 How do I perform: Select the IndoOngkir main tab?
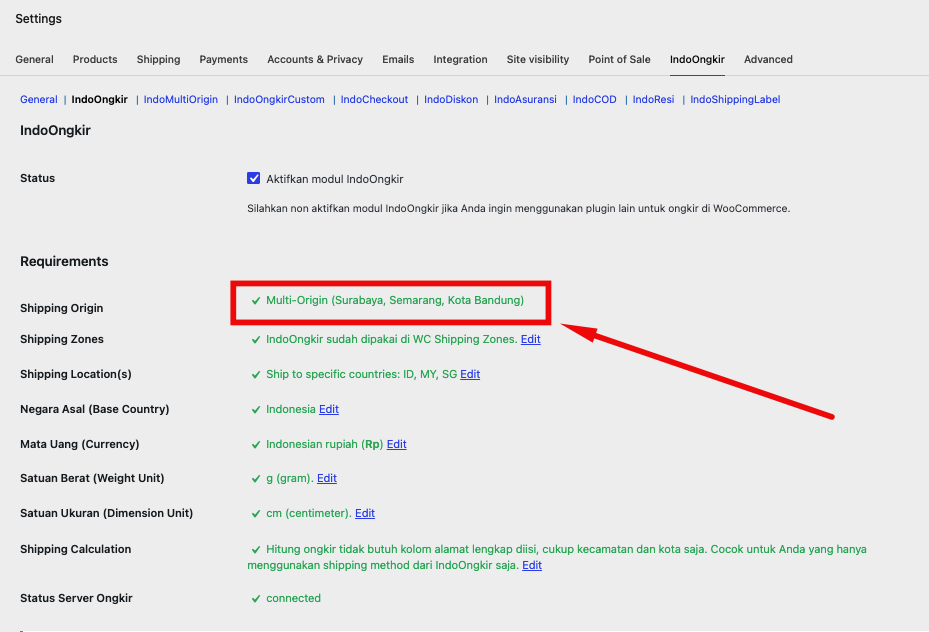point(697,59)
